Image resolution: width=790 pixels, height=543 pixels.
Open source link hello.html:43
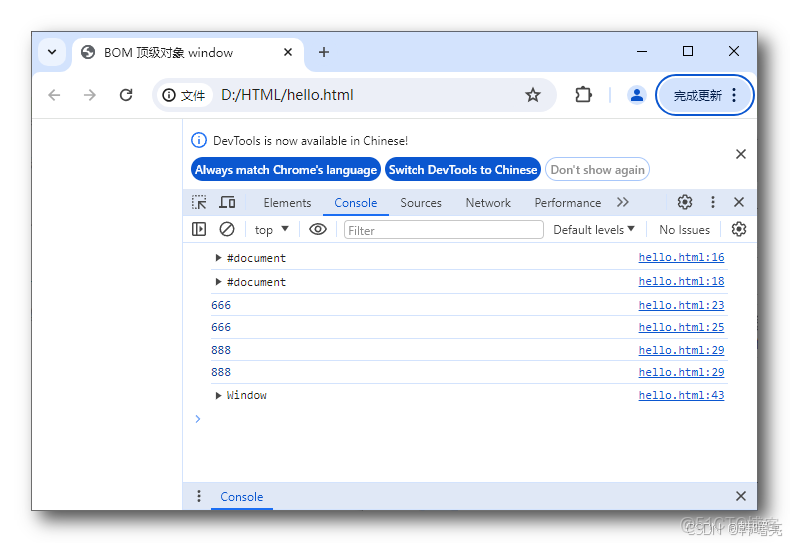coord(681,395)
